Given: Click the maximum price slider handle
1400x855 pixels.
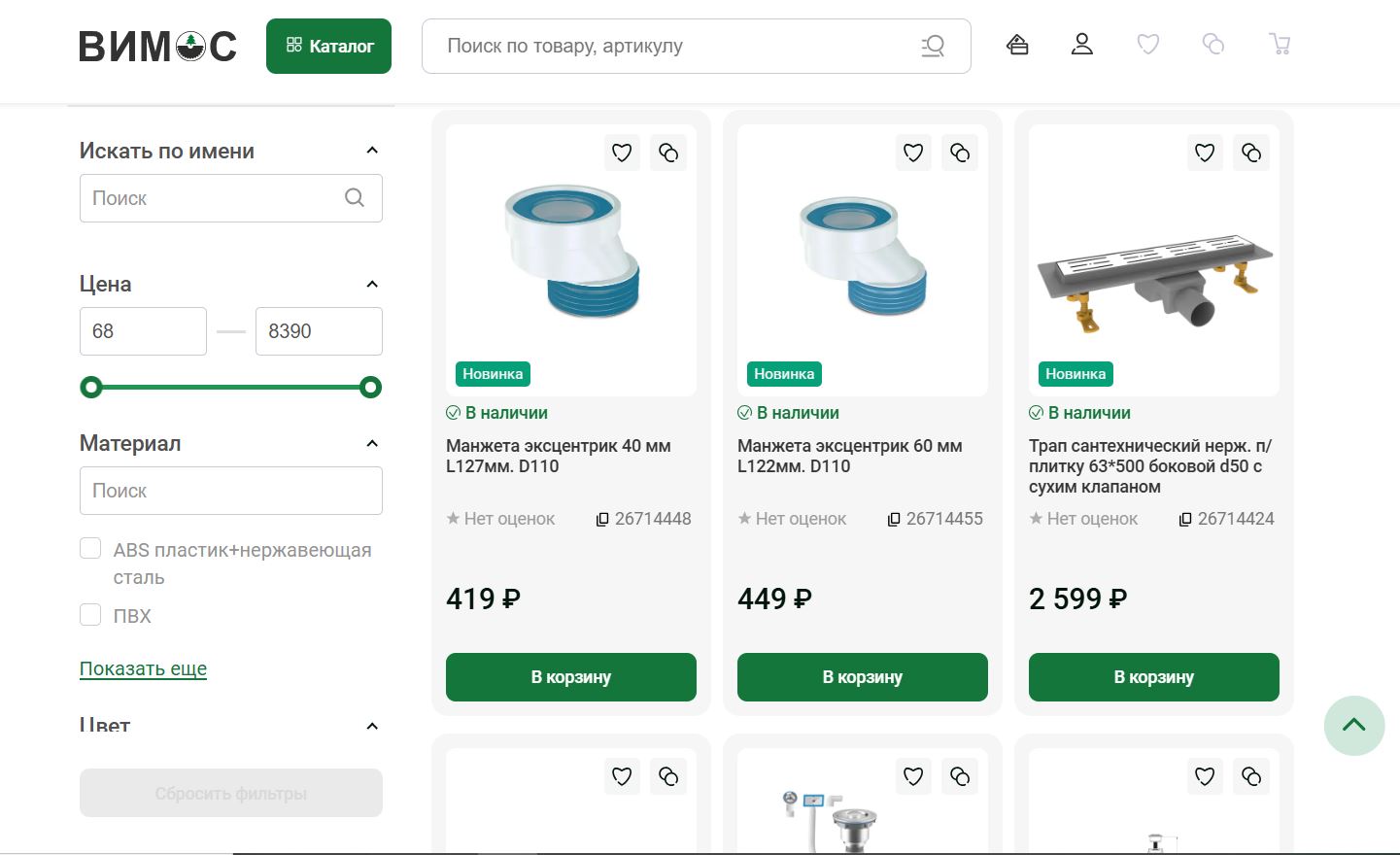Looking at the screenshot, I should [x=370, y=388].
